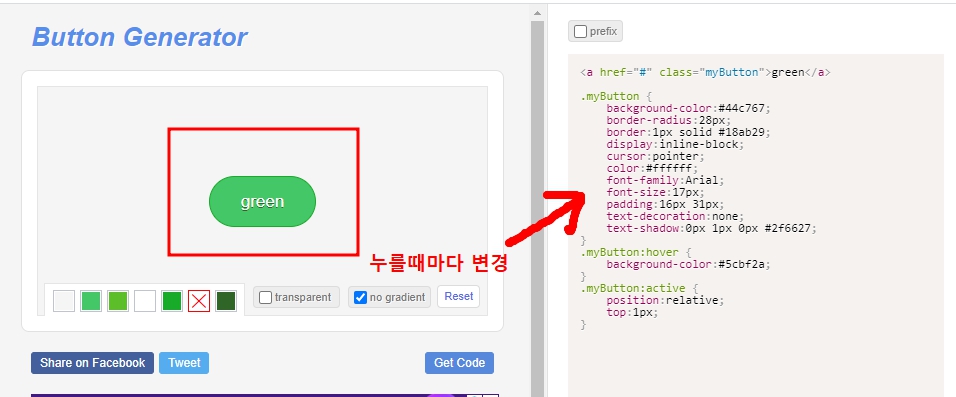This screenshot has width=956, height=397.
Task: Click the color:#ffffff code line
Action: [652, 168]
